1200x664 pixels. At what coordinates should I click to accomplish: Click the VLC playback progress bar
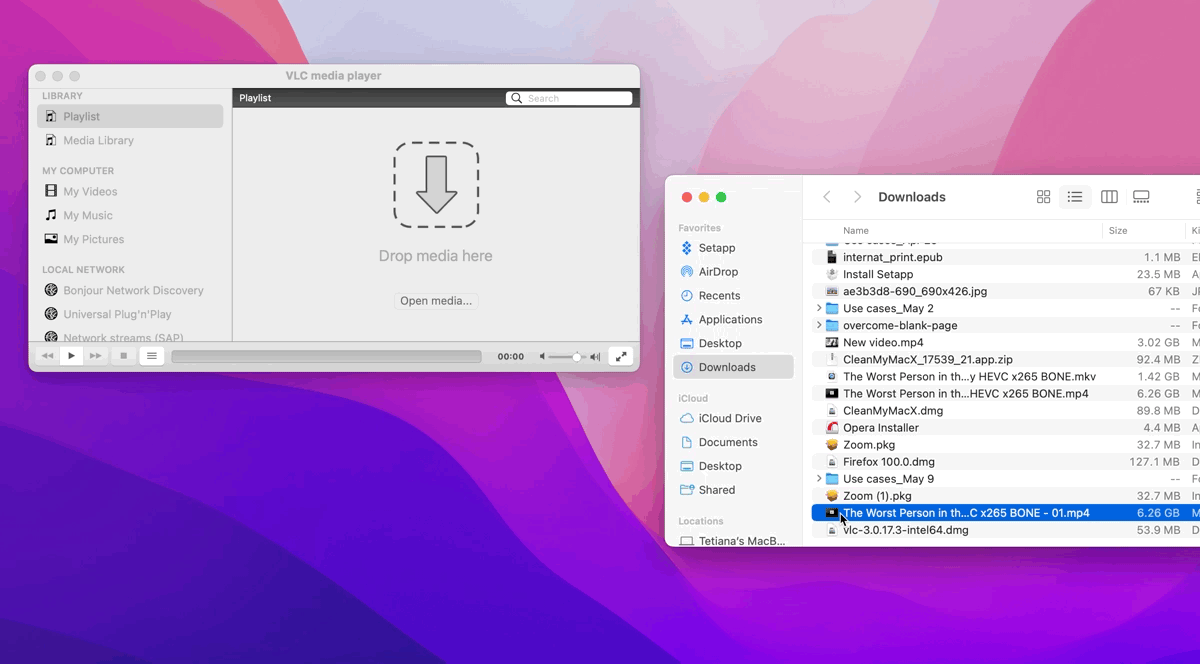326,356
